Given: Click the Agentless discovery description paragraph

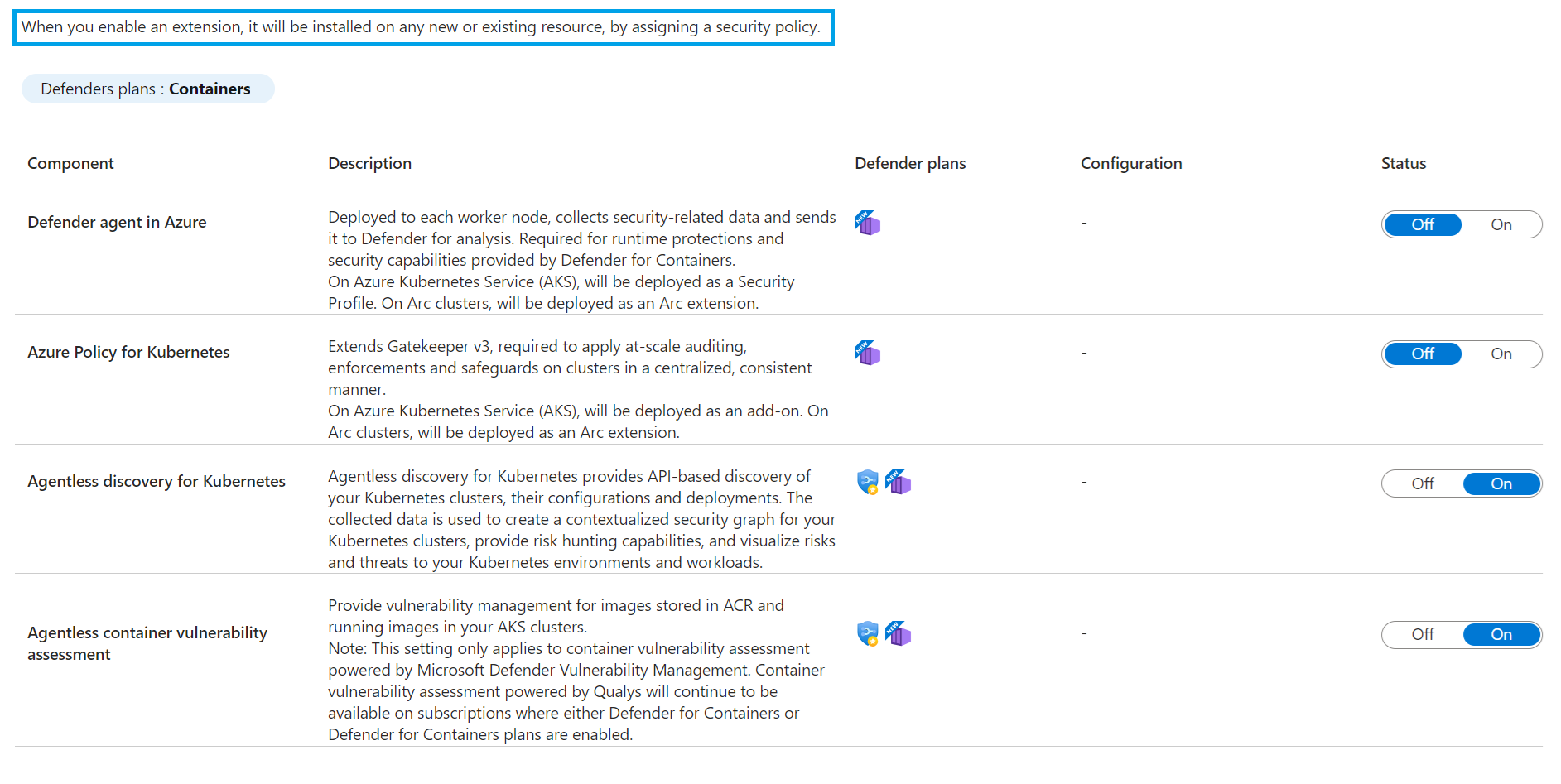Looking at the screenshot, I should tap(582, 519).
